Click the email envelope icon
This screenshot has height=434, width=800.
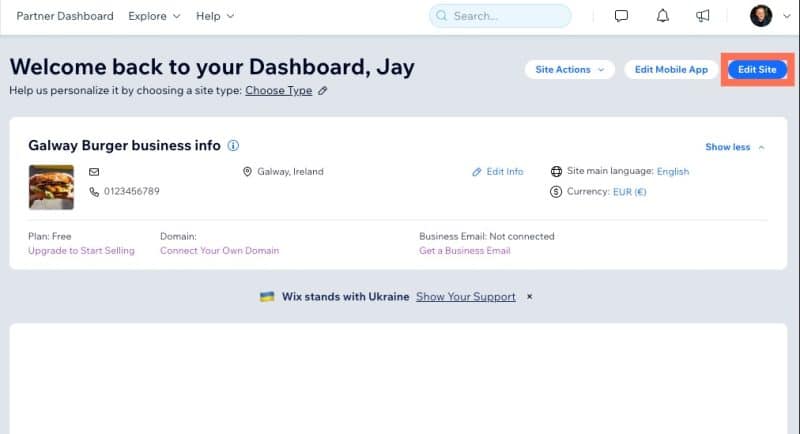coord(94,172)
